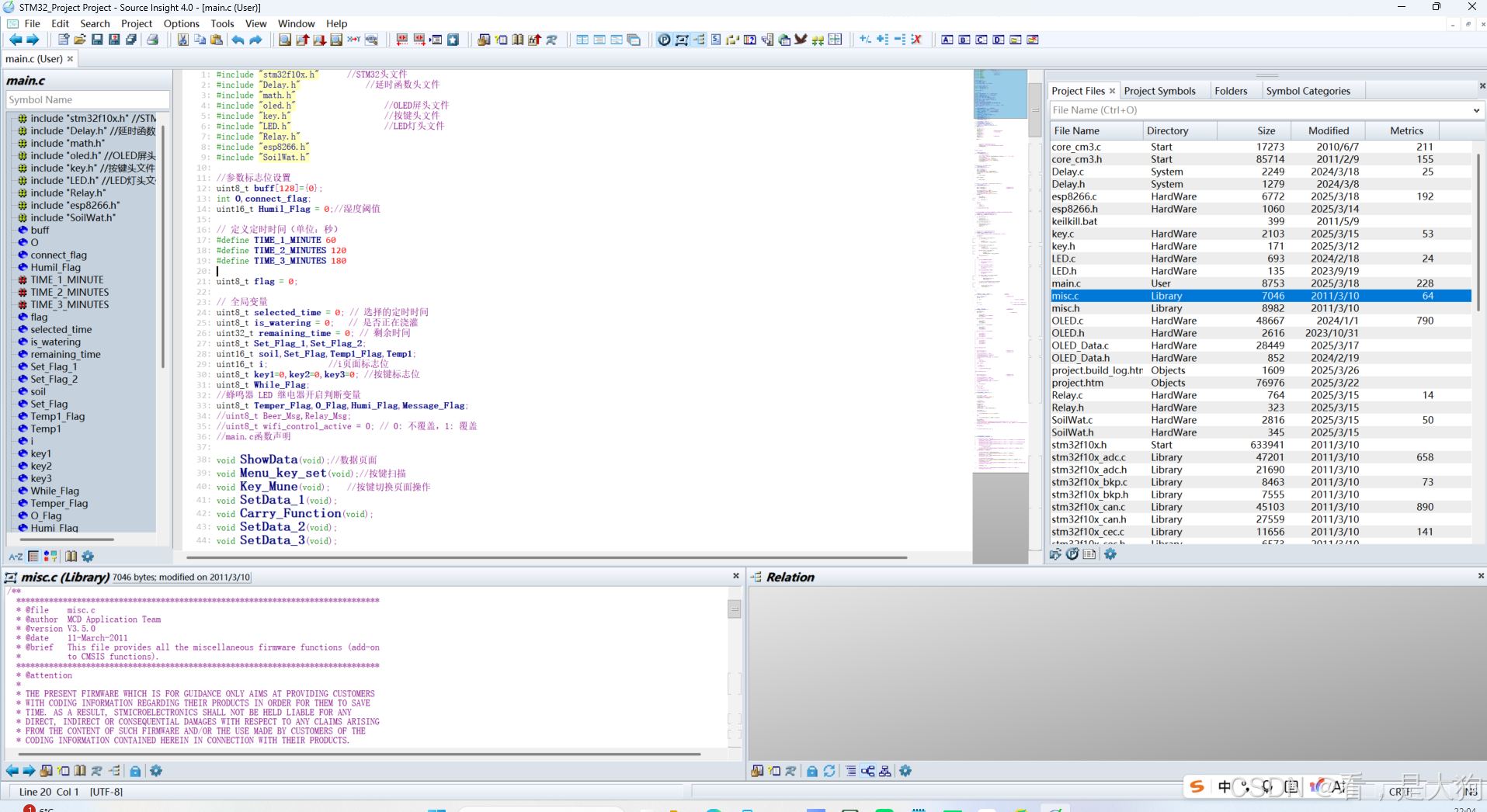Open project panel settings gear
Image resolution: width=1487 pixels, height=812 pixels.
1110,553
